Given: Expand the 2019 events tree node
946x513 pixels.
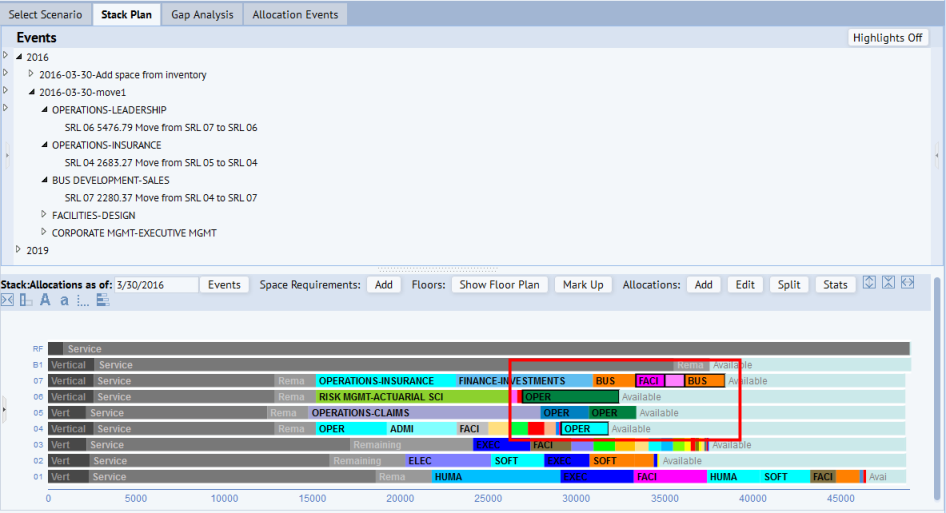Looking at the screenshot, I should point(19,249).
